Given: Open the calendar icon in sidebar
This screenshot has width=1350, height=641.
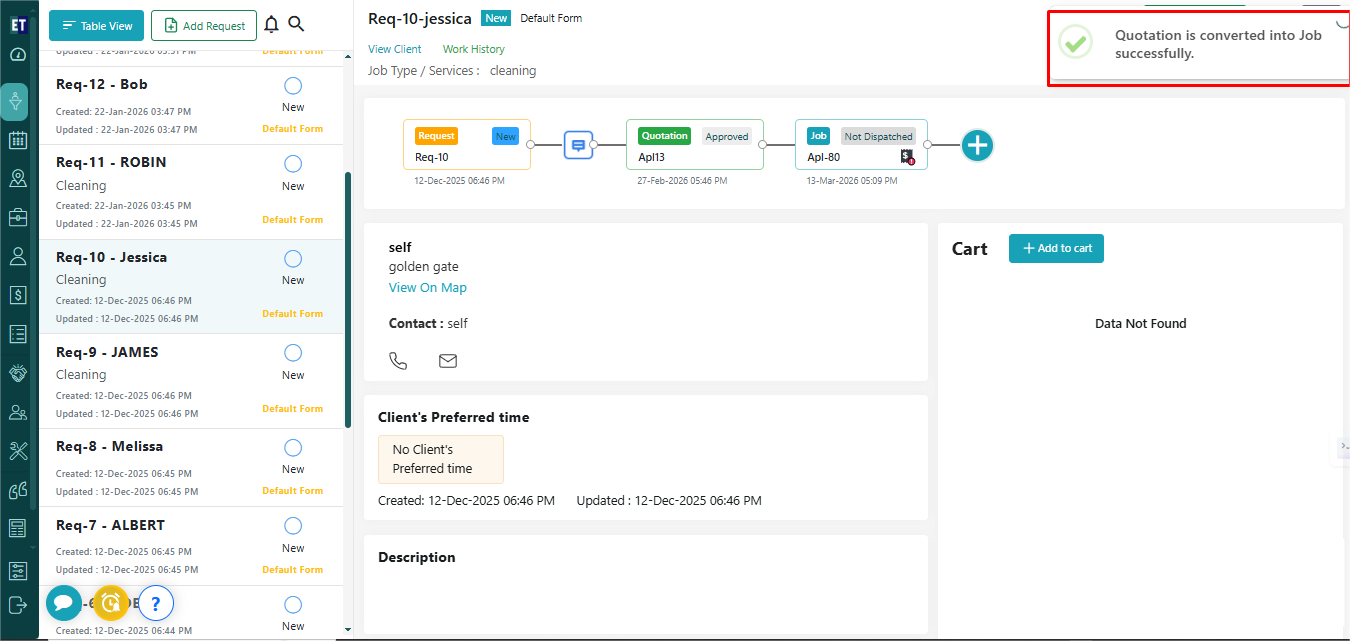Looking at the screenshot, I should [18, 140].
